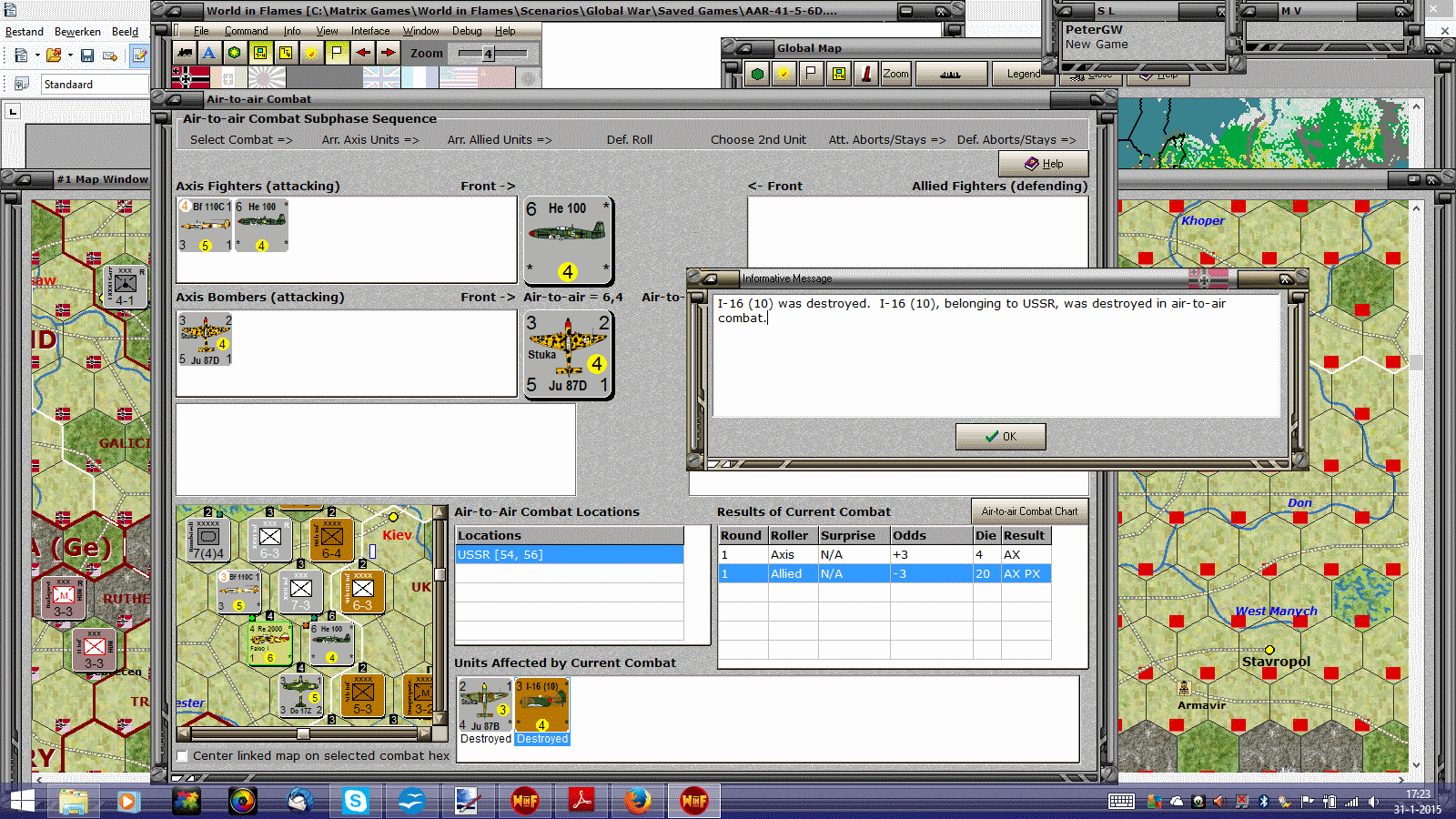
Task: Click the yellow flag icon in main toolbar
Action: coord(337,53)
